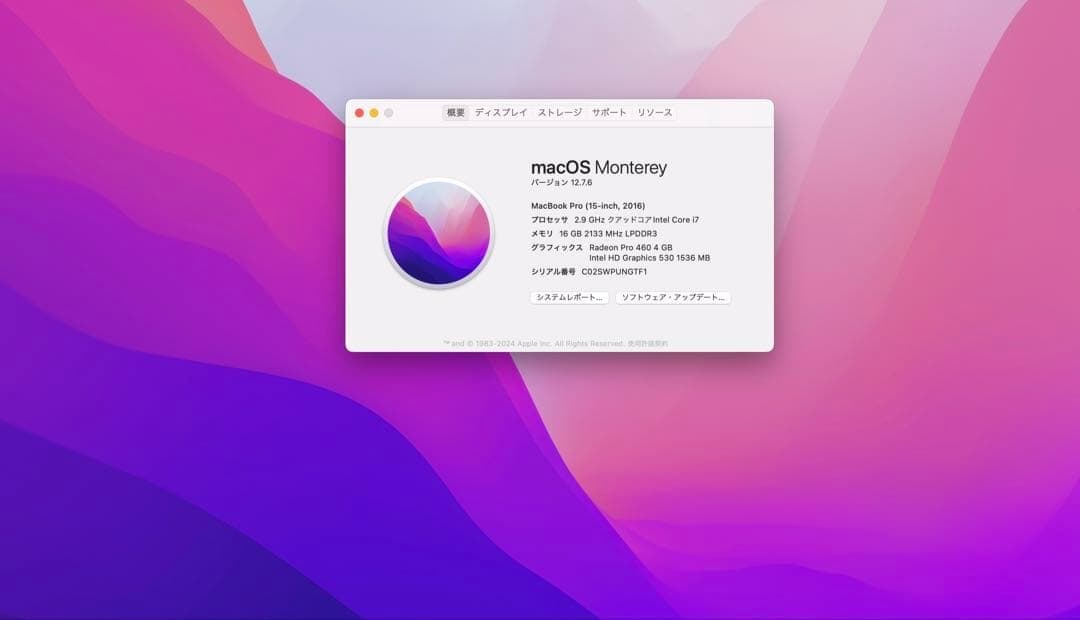Click the バージョン 12.7.6 version text
Viewport: 1080px width, 620px height.
coord(564,182)
